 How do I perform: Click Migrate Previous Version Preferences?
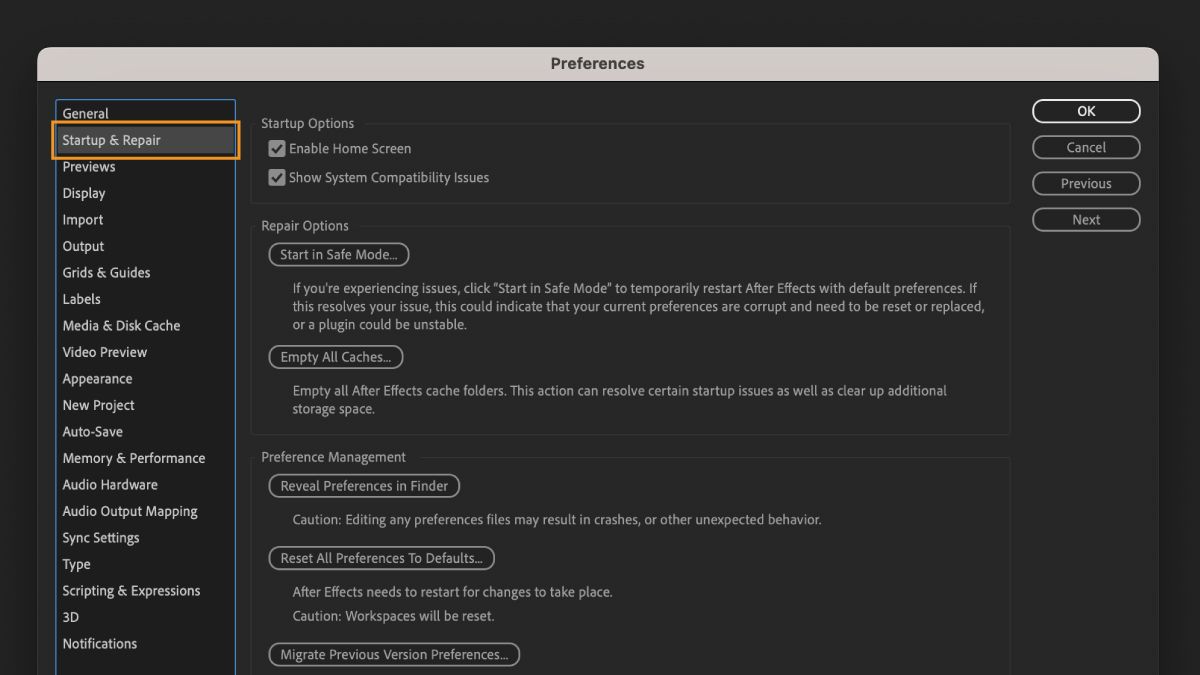(394, 654)
